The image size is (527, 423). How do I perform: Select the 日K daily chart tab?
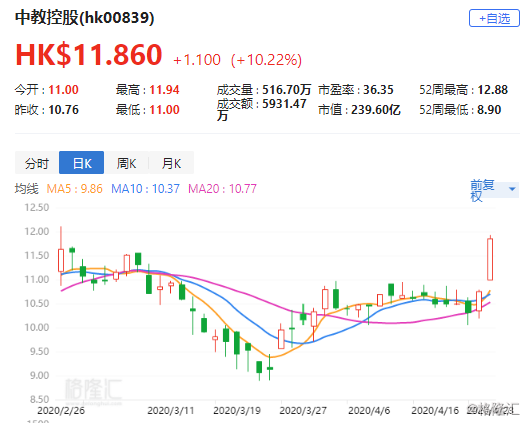click(82, 163)
